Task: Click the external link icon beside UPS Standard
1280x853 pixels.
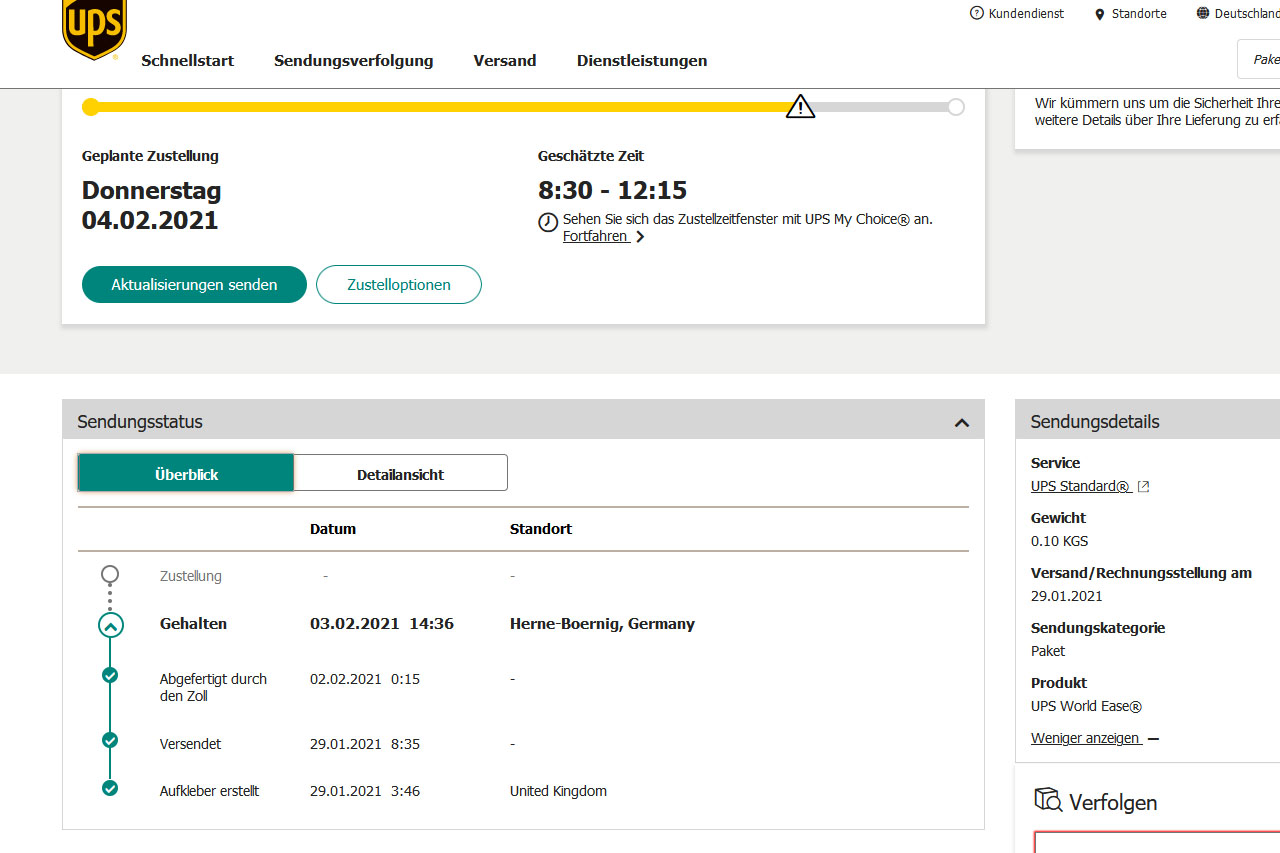Action: point(1144,487)
